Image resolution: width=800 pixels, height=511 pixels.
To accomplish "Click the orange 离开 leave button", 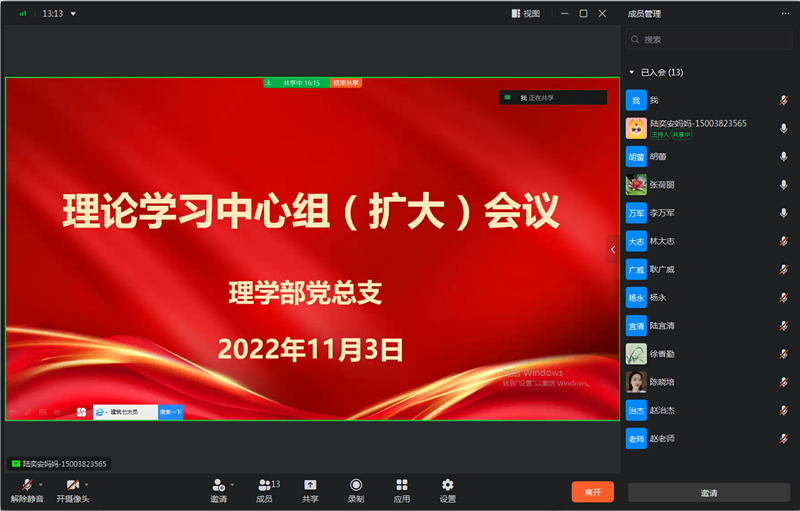I will point(592,492).
